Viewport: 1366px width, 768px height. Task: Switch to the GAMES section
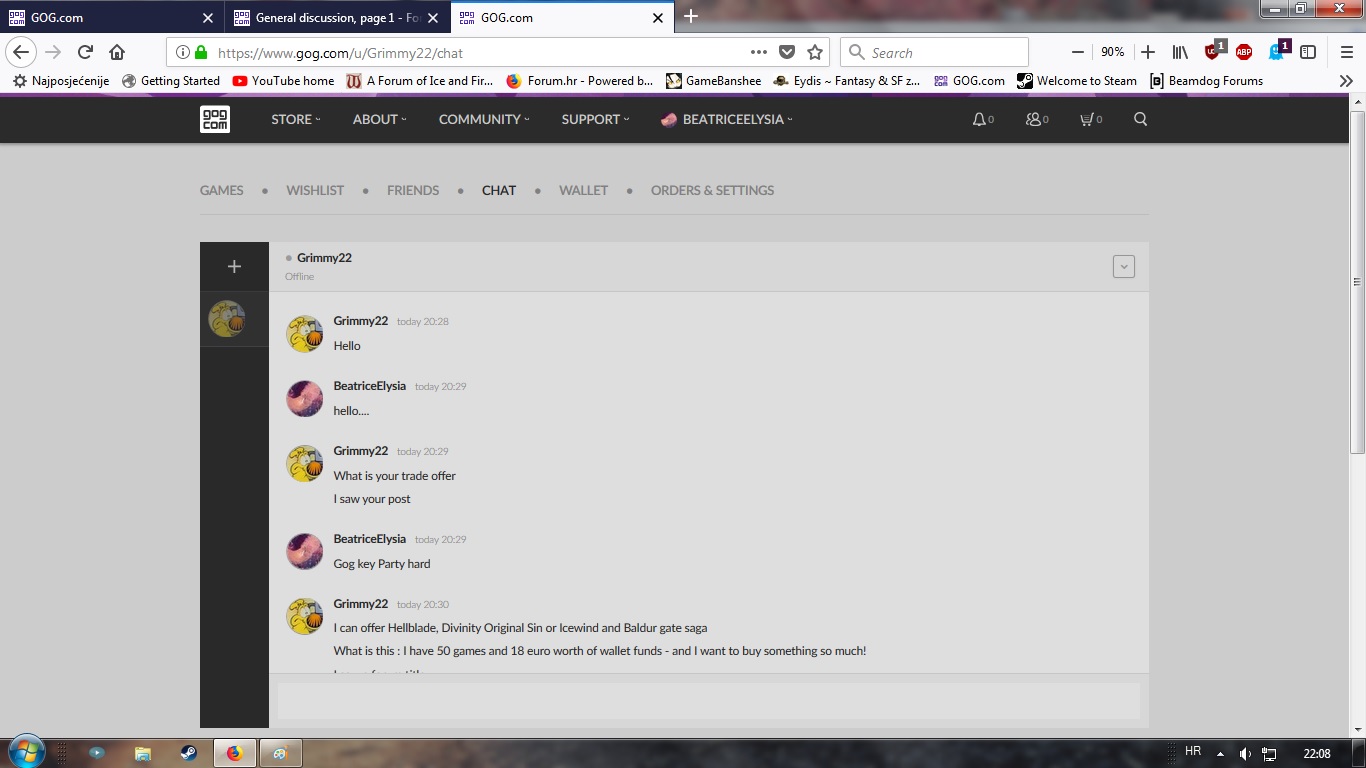tap(222, 190)
